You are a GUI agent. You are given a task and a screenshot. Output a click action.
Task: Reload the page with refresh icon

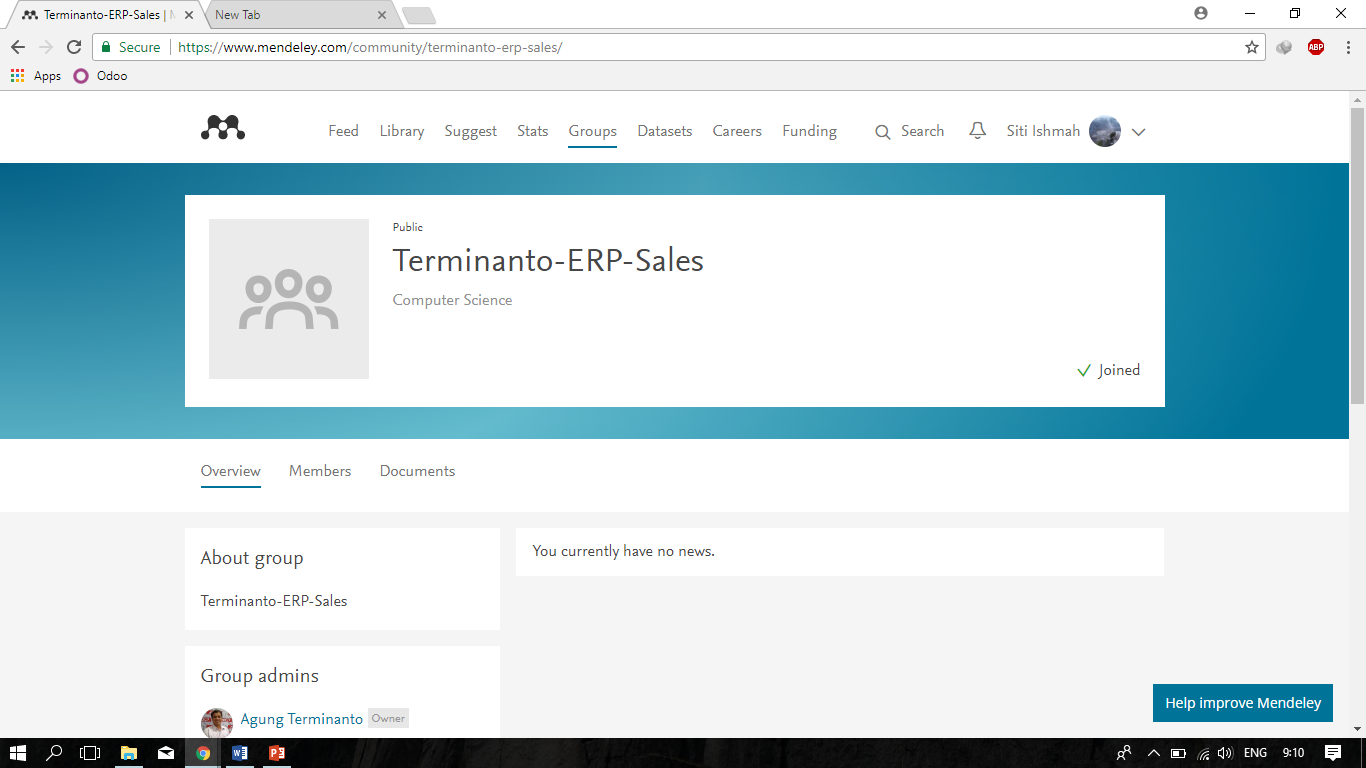[x=74, y=47]
